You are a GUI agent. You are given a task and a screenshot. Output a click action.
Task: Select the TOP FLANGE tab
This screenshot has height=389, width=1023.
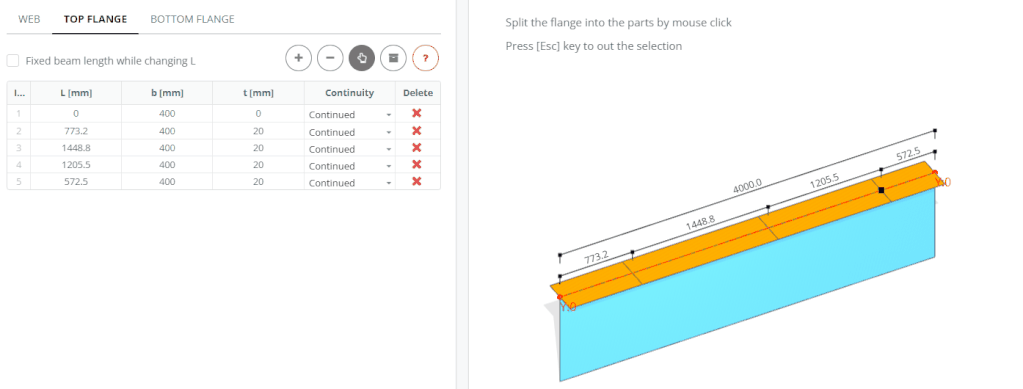point(95,19)
